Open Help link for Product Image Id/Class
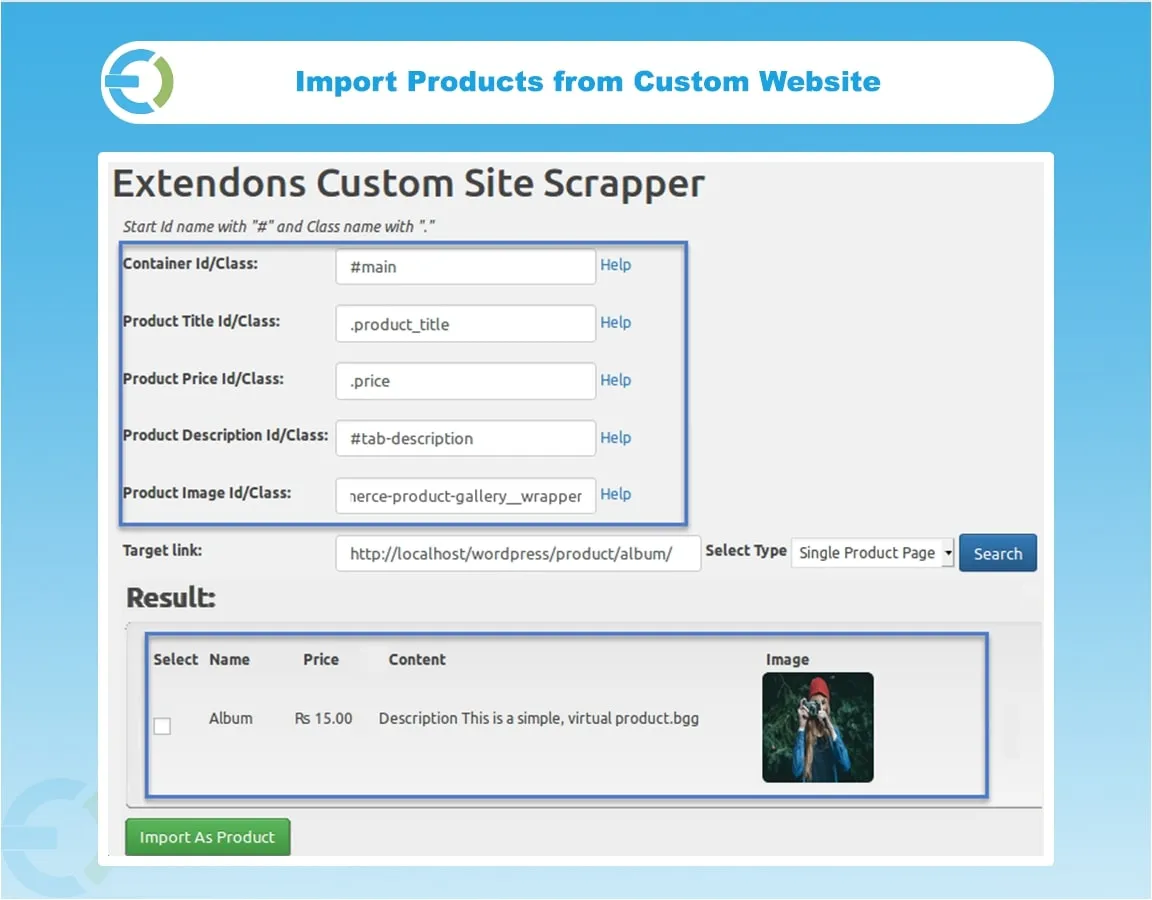Image resolution: width=1152 pixels, height=900 pixels. pyautogui.click(x=616, y=494)
